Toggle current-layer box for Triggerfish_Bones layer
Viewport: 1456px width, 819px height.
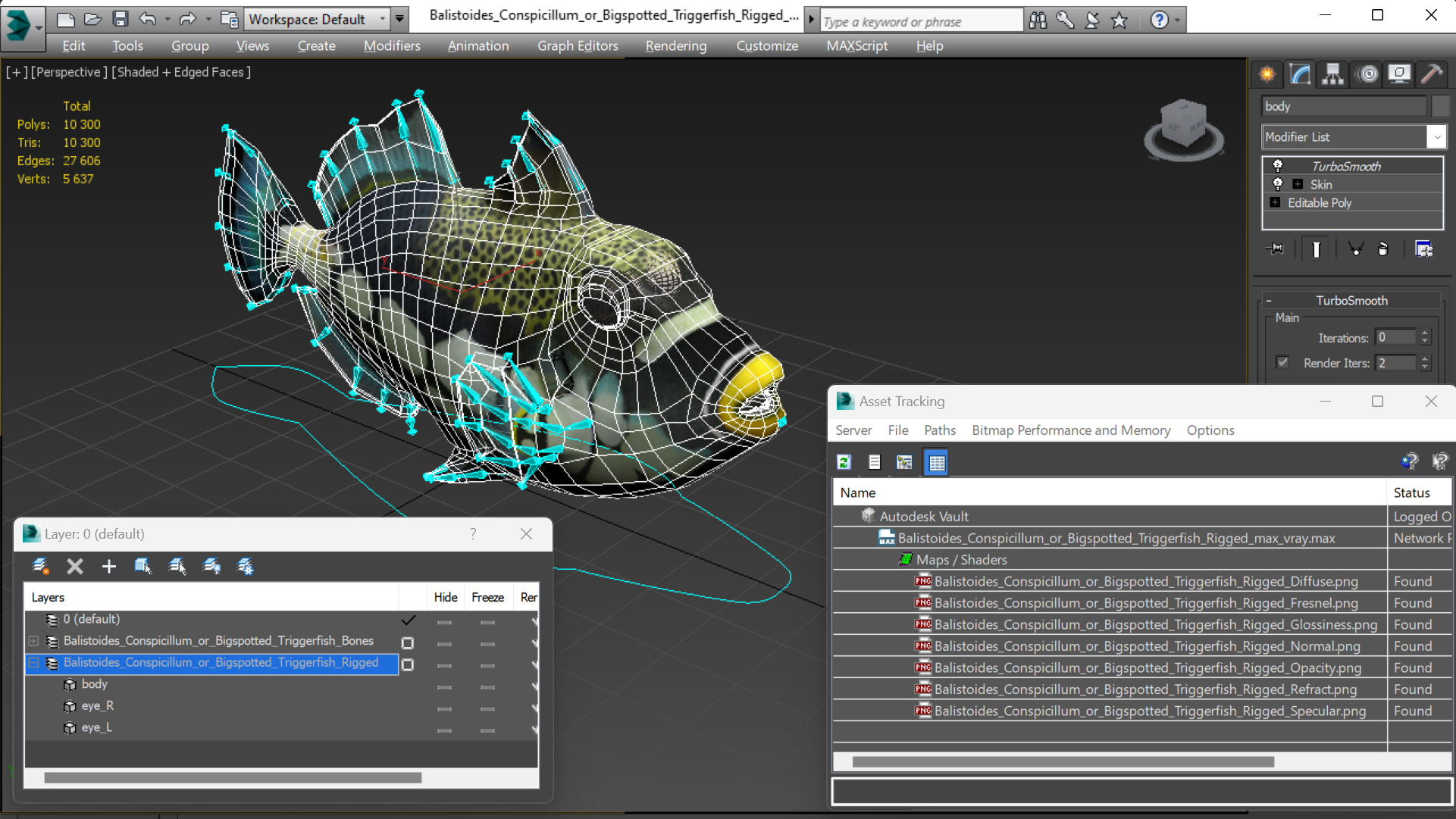[408, 643]
